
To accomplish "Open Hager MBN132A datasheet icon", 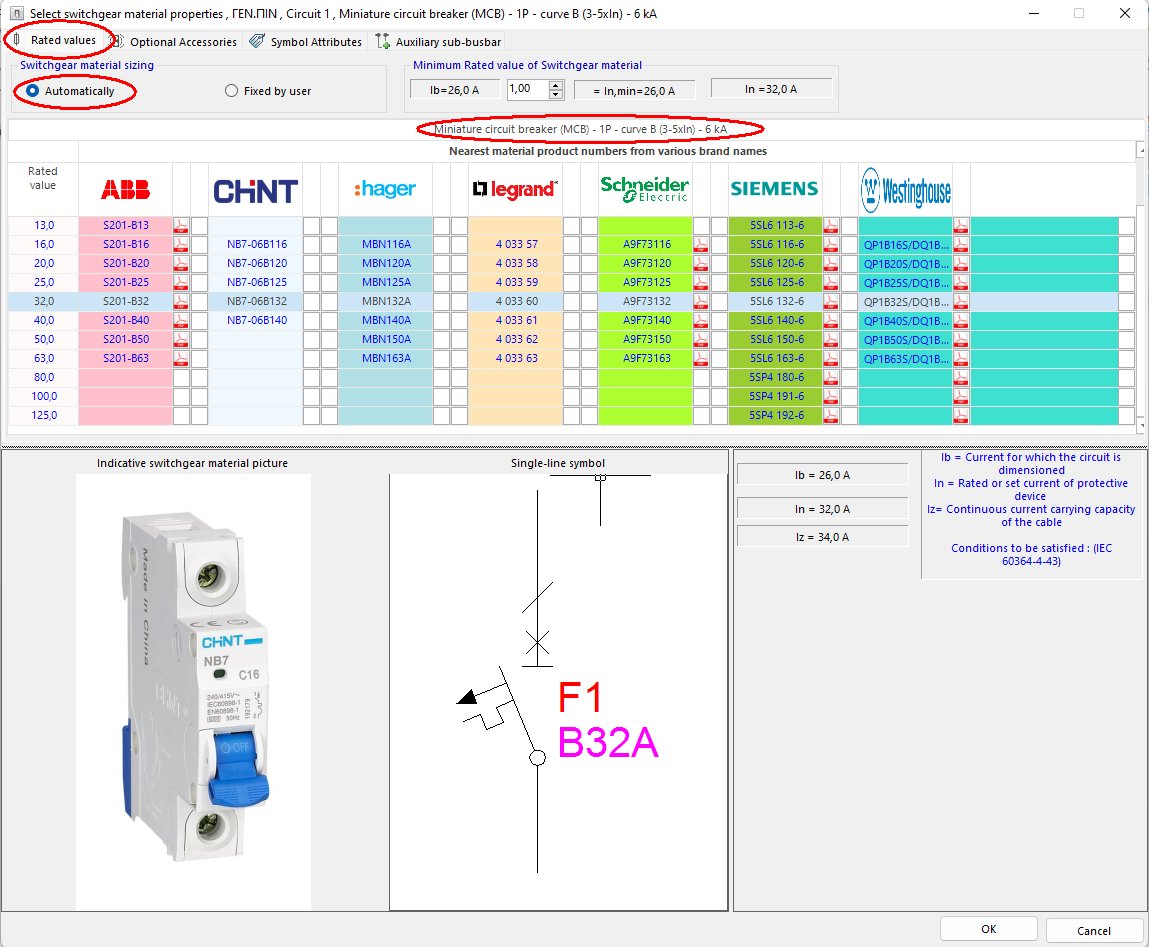I will click(x=440, y=300).
